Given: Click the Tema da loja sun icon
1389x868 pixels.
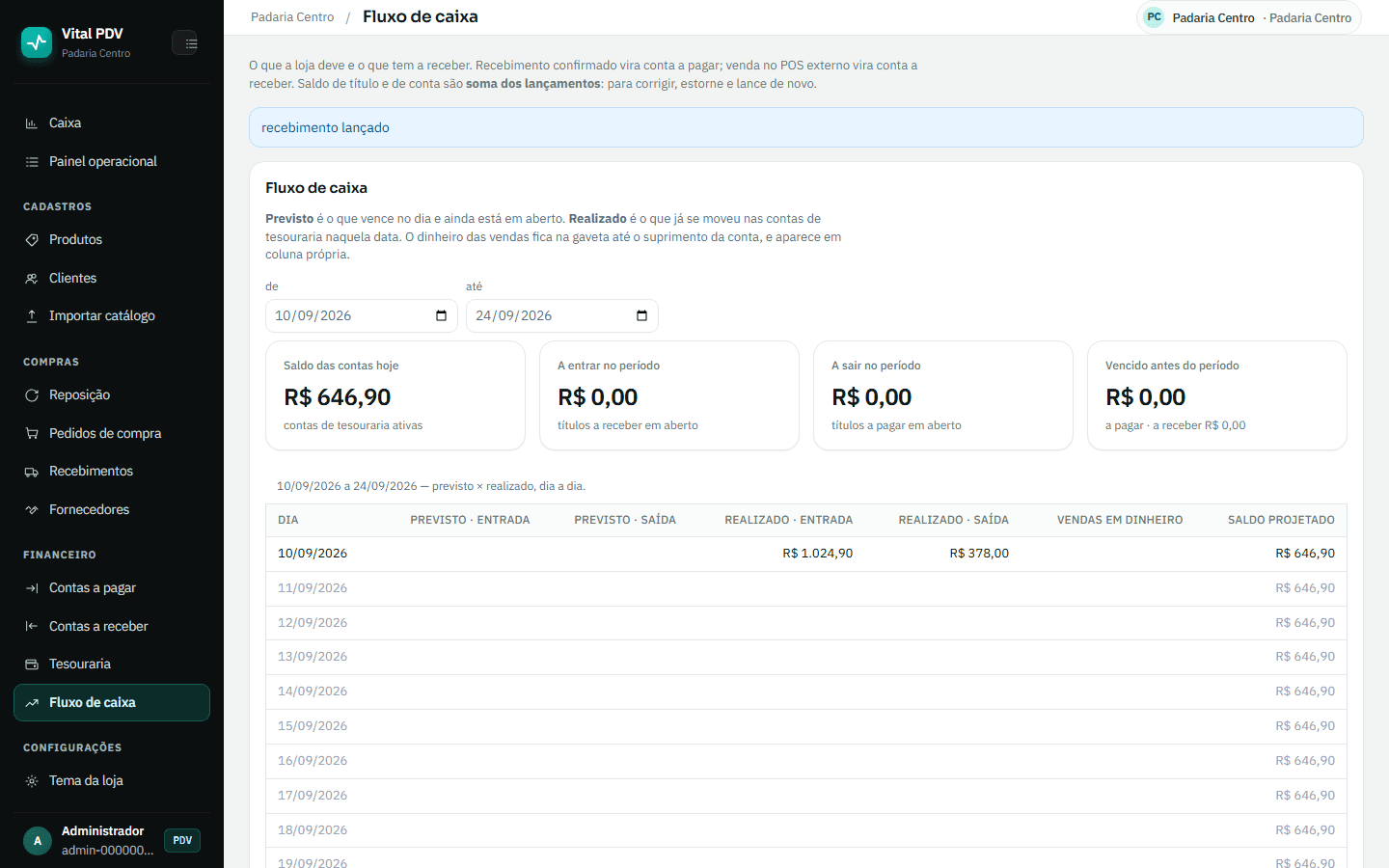Looking at the screenshot, I should coord(32,781).
